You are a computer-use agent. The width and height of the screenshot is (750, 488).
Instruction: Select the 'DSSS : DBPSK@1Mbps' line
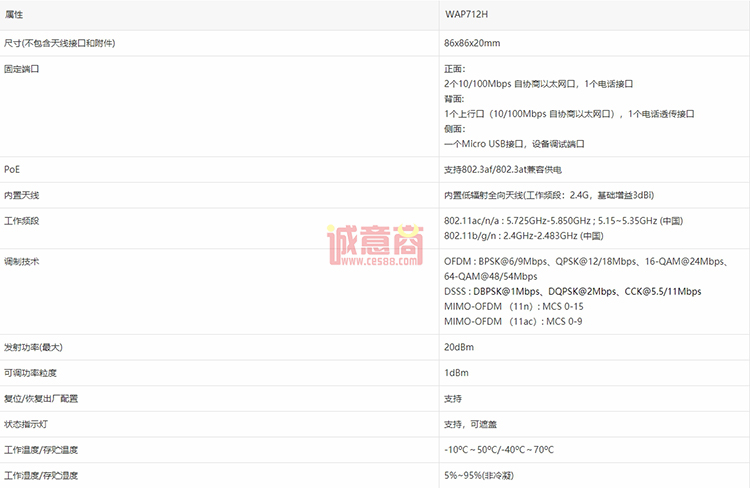coord(573,291)
